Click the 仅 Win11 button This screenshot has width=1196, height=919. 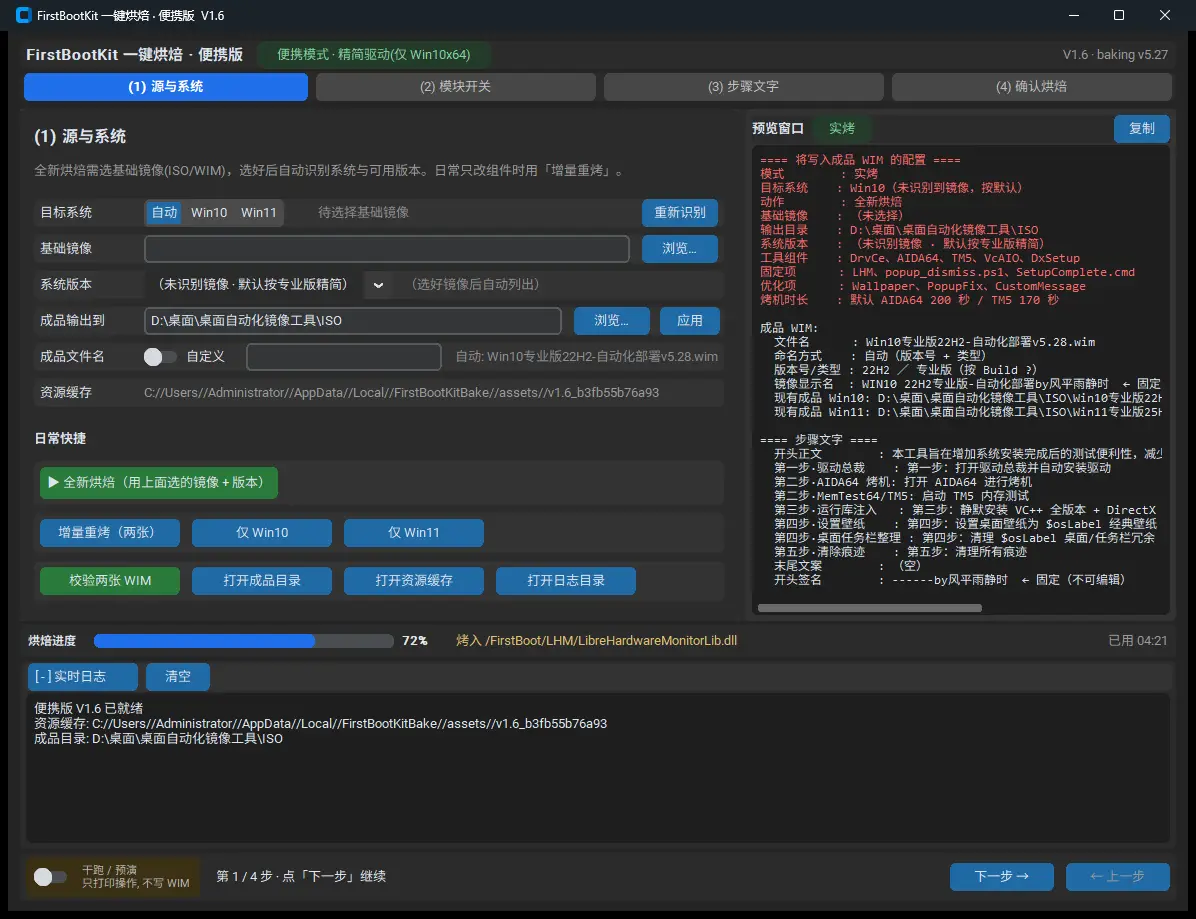(413, 532)
